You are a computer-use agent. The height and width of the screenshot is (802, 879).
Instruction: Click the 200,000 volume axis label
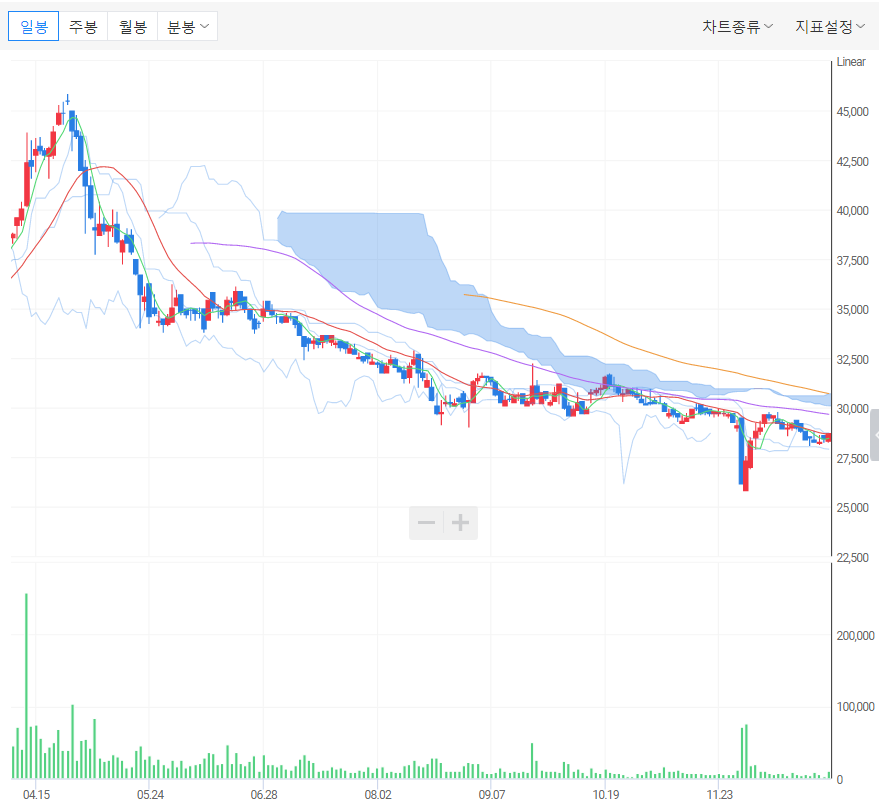855,636
